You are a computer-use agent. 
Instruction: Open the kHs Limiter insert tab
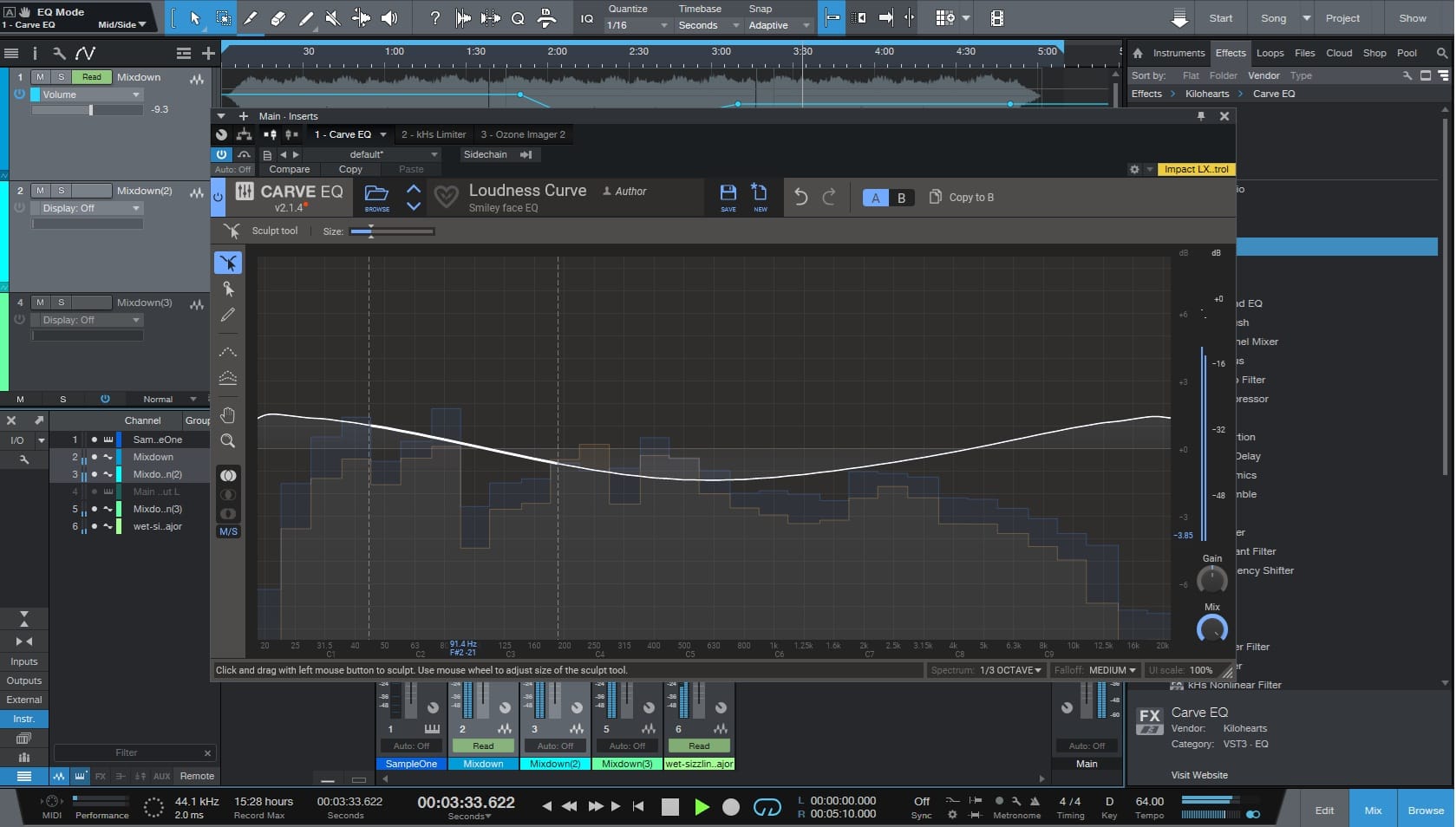(434, 134)
